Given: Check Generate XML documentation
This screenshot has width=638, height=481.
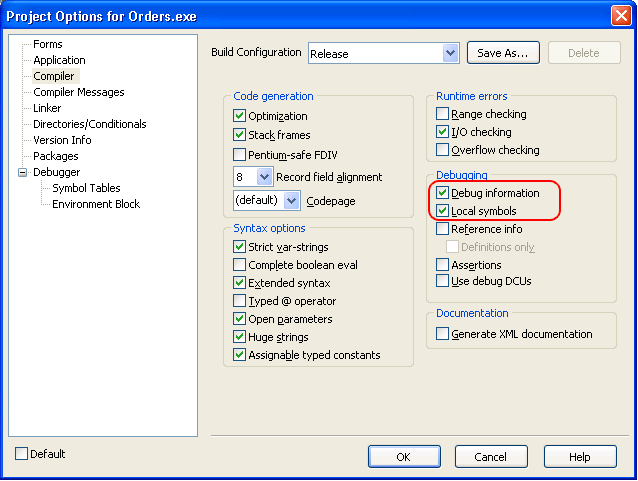Looking at the screenshot, I should coord(443,334).
